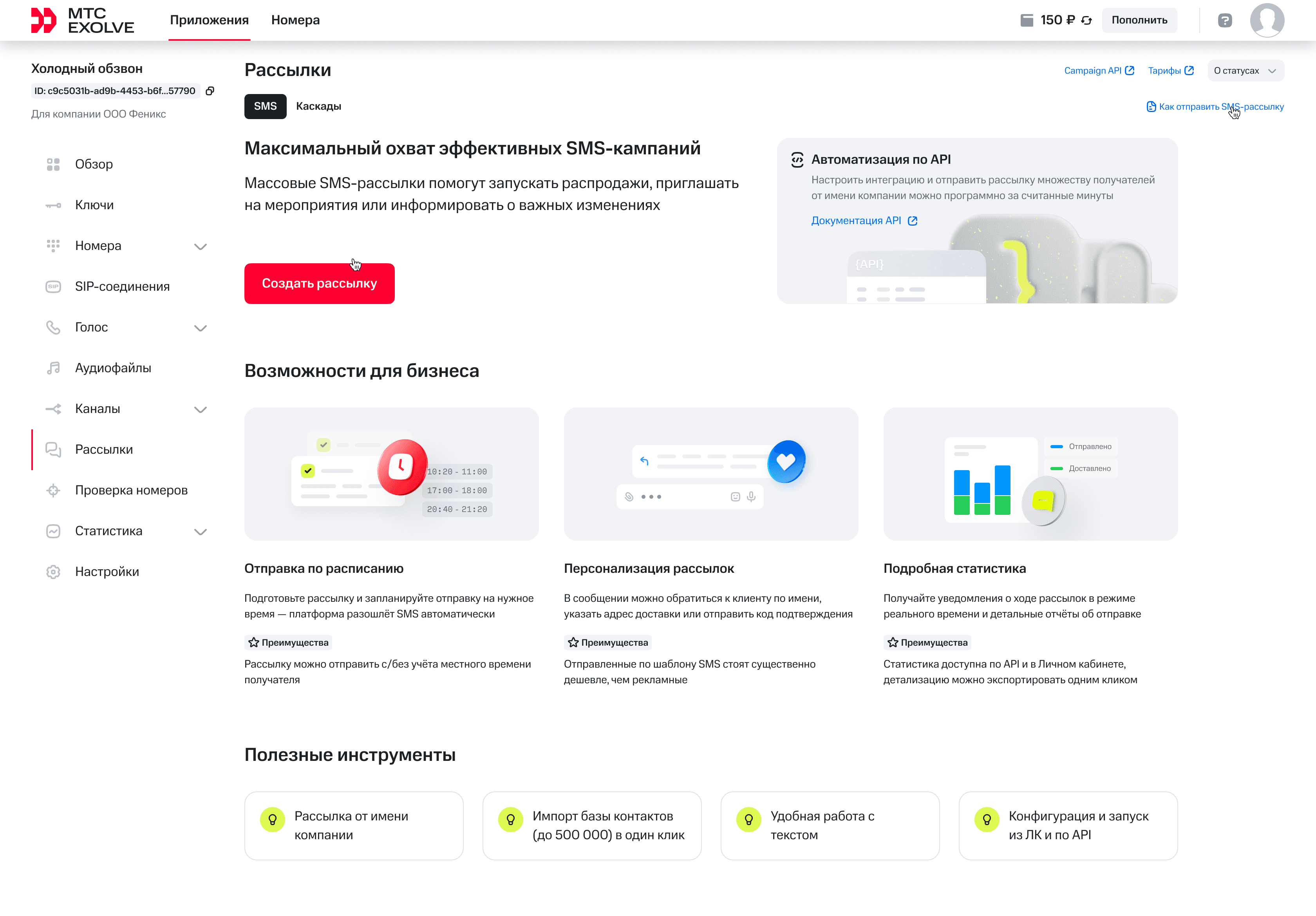Expand the Статистика sidebar section chevron
Screen dimensions: 1316x916
point(200,531)
